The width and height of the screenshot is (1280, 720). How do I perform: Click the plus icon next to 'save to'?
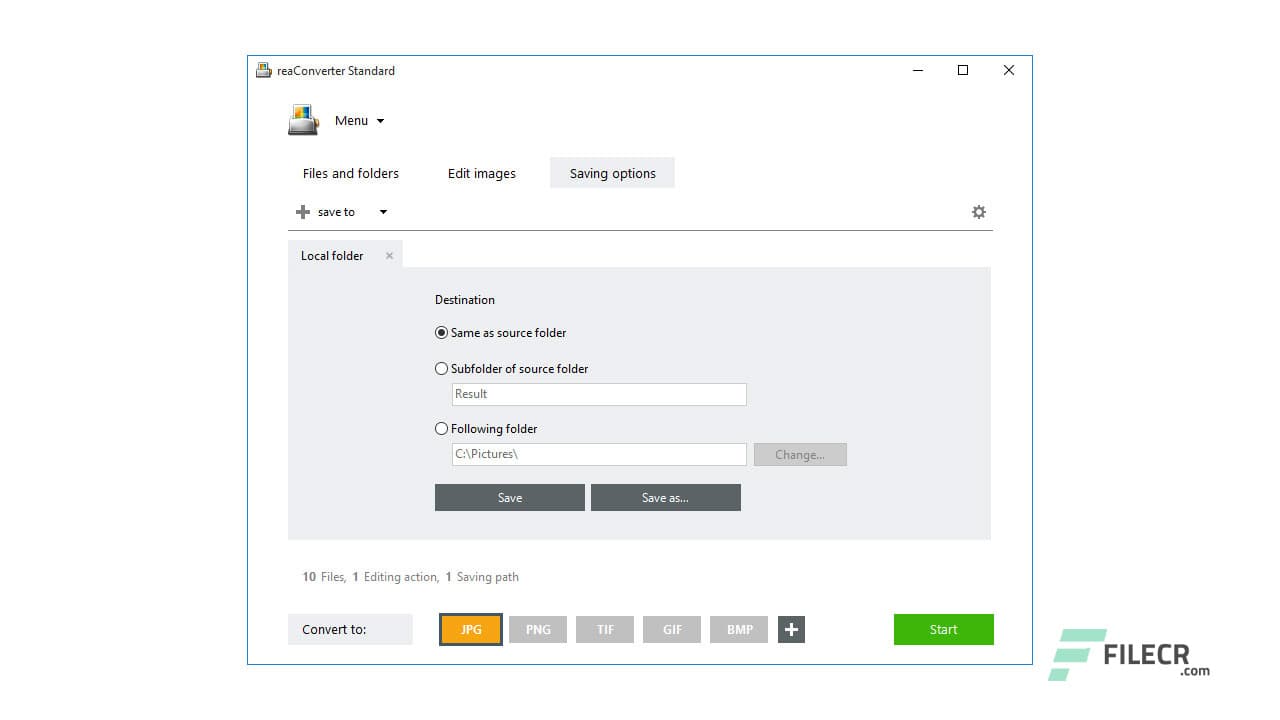coord(301,211)
